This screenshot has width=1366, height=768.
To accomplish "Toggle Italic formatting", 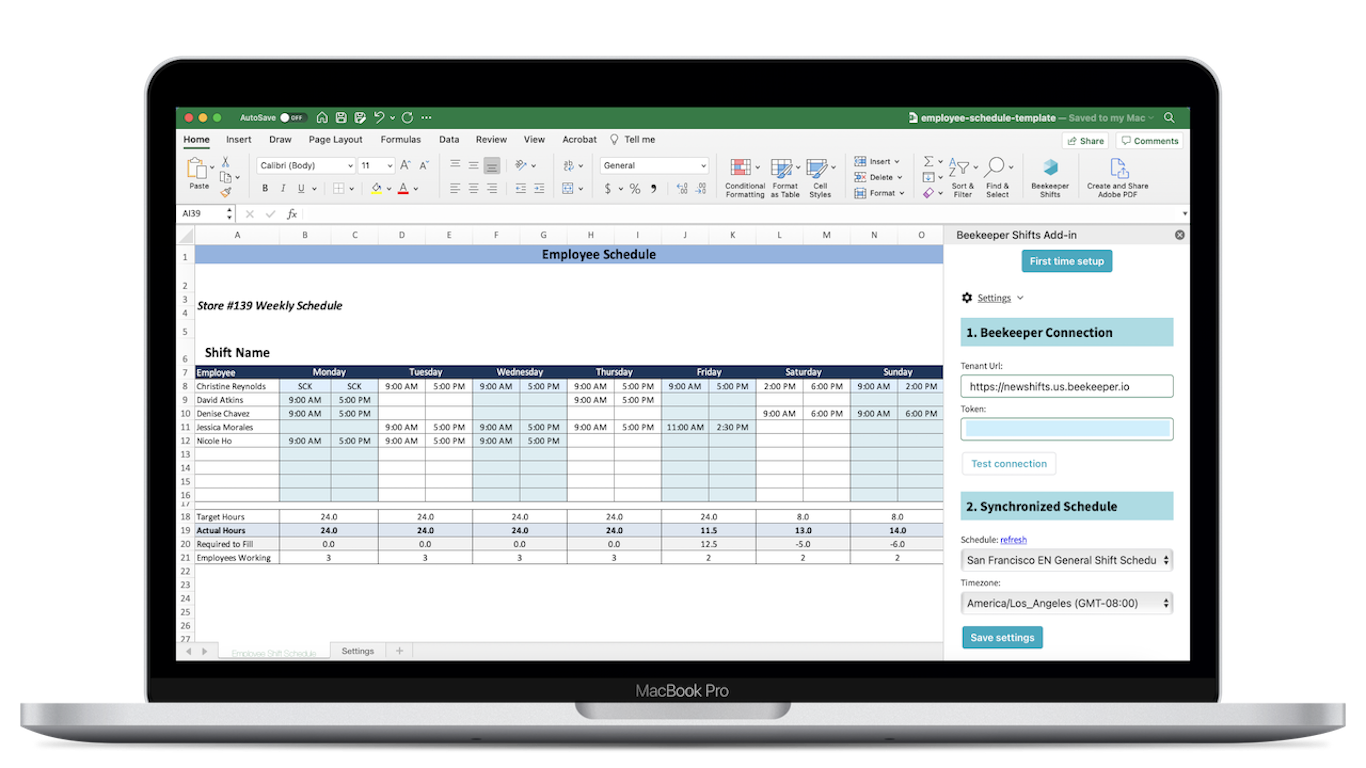I will pyautogui.click(x=283, y=188).
